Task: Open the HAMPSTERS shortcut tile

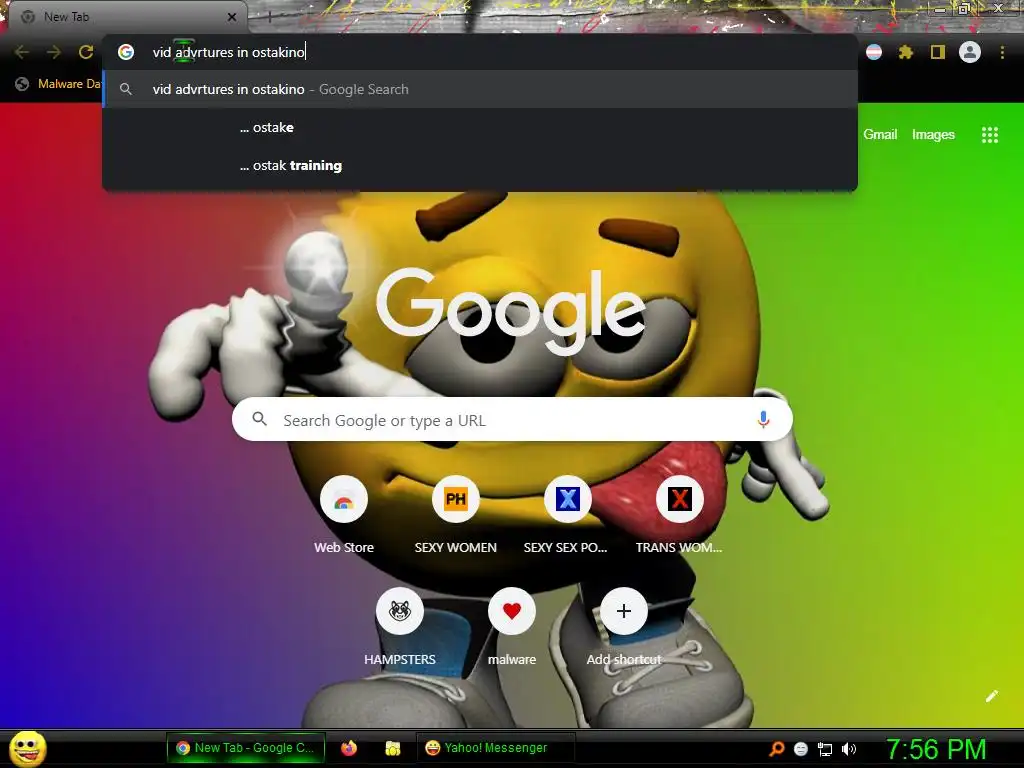Action: [x=400, y=611]
